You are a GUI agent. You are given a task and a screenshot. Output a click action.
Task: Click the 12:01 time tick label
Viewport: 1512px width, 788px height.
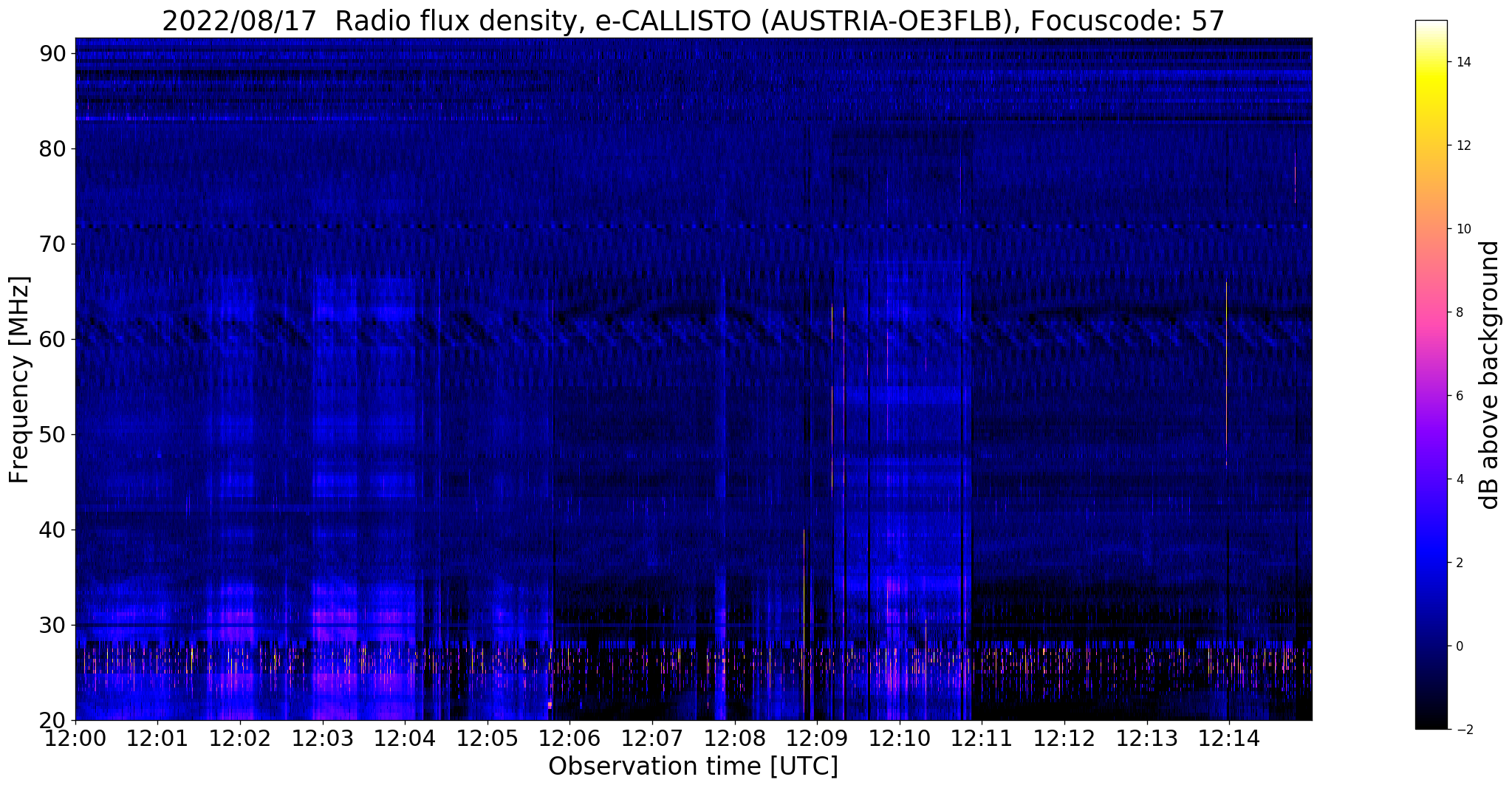(x=157, y=739)
